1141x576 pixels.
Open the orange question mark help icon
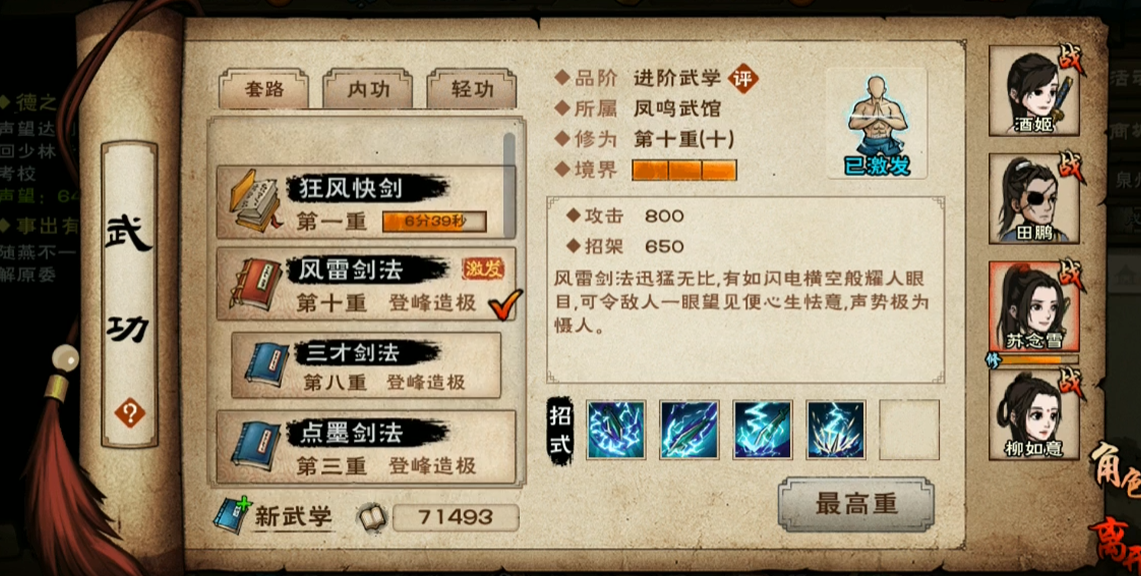pyautogui.click(x=130, y=415)
